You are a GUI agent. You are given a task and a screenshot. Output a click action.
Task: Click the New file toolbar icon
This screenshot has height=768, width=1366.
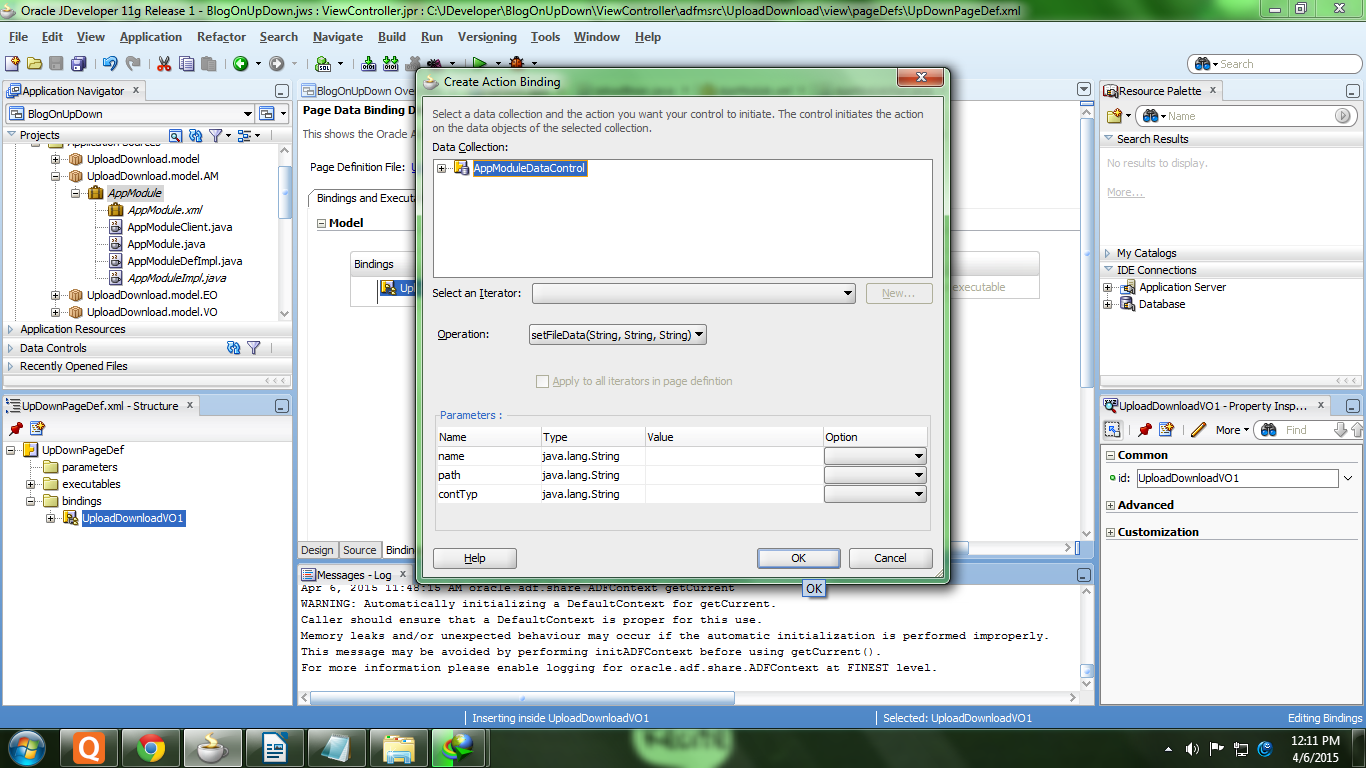pos(12,64)
